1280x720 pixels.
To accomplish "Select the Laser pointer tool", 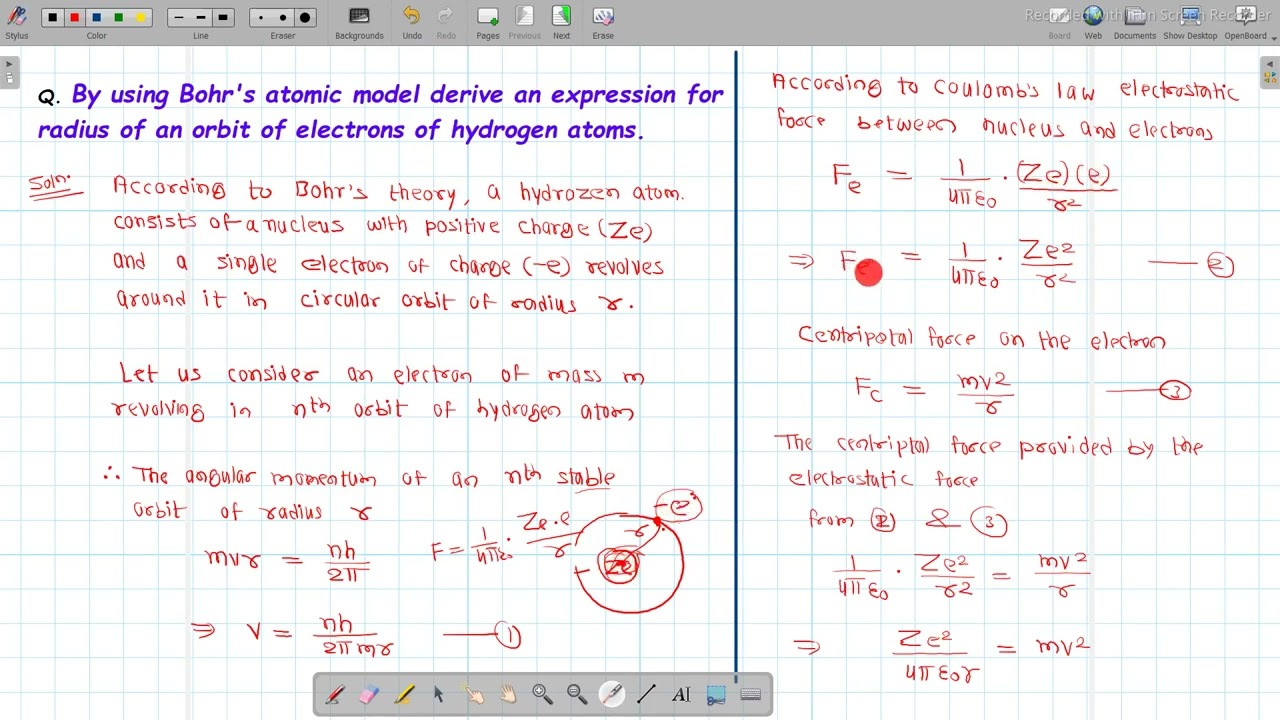I will [x=611, y=694].
